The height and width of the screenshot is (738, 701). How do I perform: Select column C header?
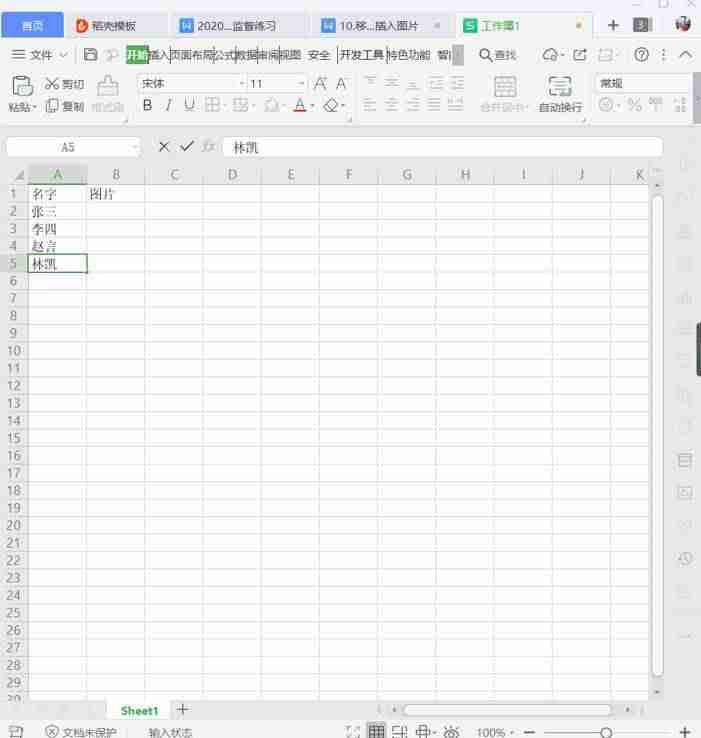[174, 175]
